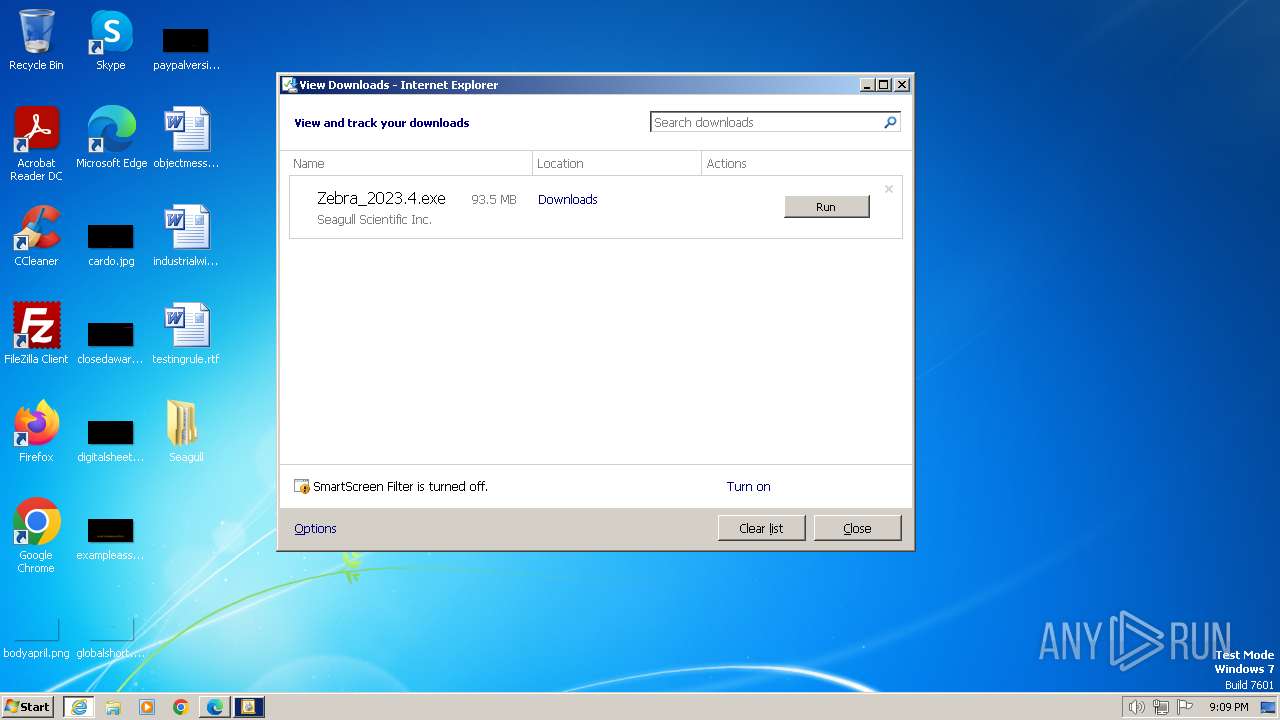The height and width of the screenshot is (720, 1280).
Task: Select the objectmess document on the desktop
Action: pyautogui.click(x=186, y=137)
